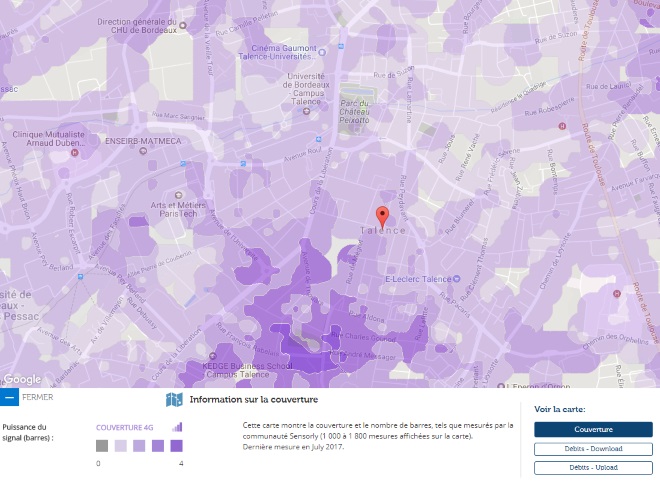Click the ENSEIRB-MATMECA place marker
Screen dimensions: 660x489
[99, 142]
